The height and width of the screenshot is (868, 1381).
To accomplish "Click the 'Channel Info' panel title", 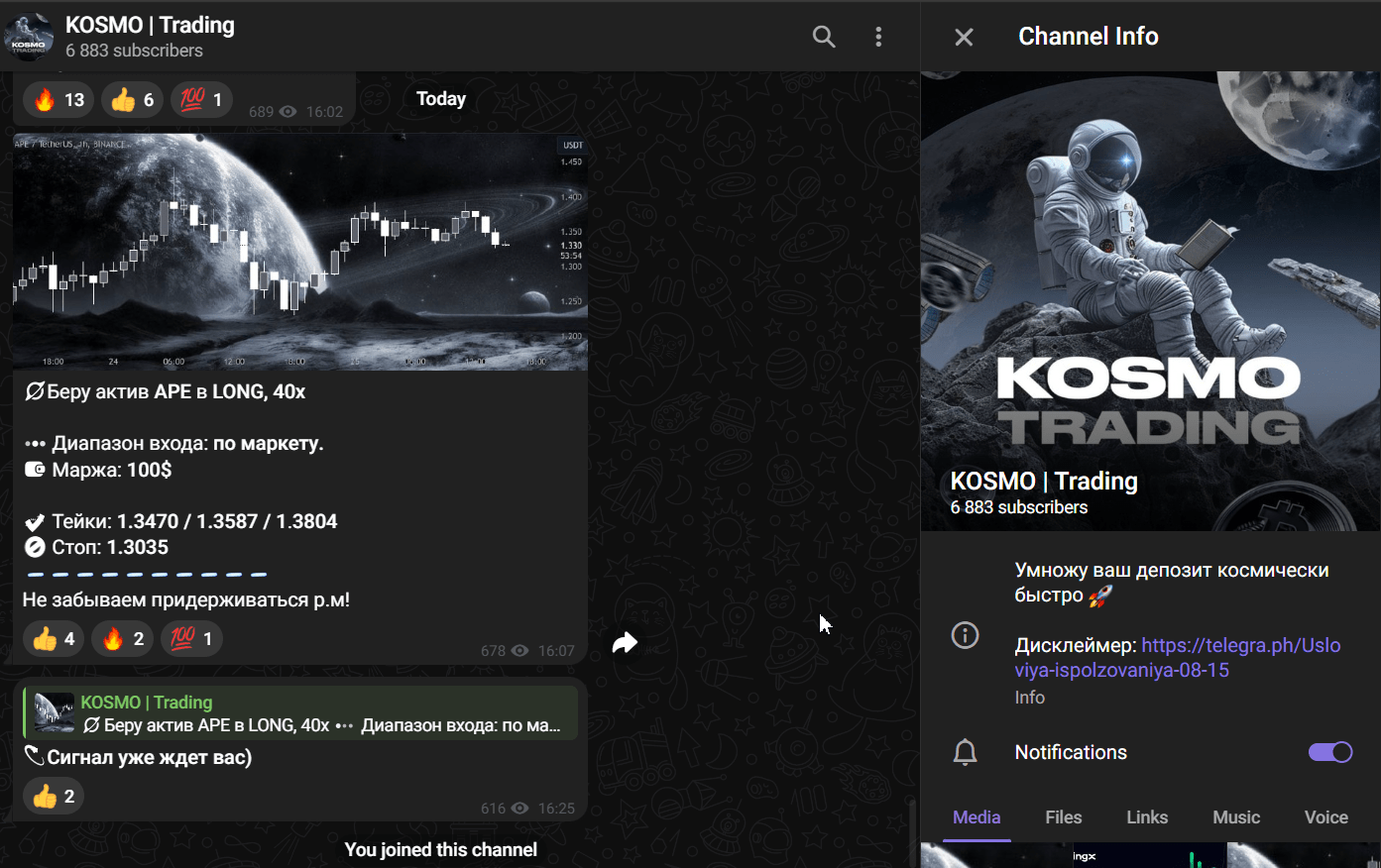I will 1089,37.
